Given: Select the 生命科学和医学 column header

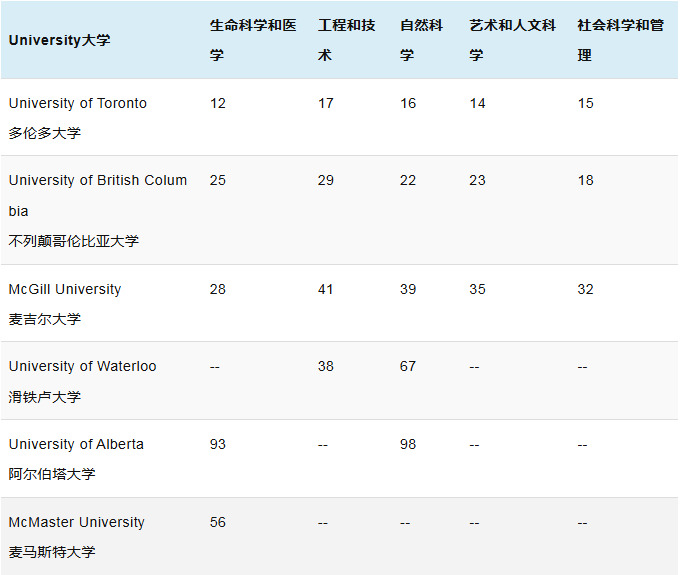Looking at the screenshot, I should pos(252,40).
